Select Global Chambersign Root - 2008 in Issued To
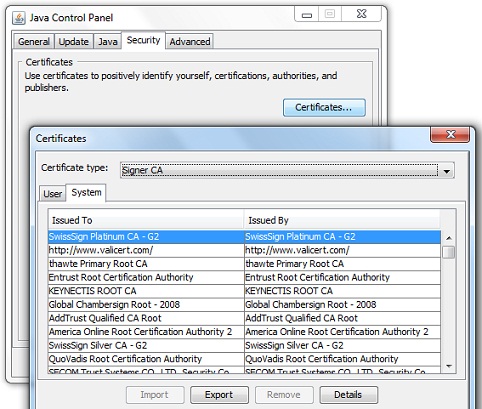482x409 pixels. 146,305
